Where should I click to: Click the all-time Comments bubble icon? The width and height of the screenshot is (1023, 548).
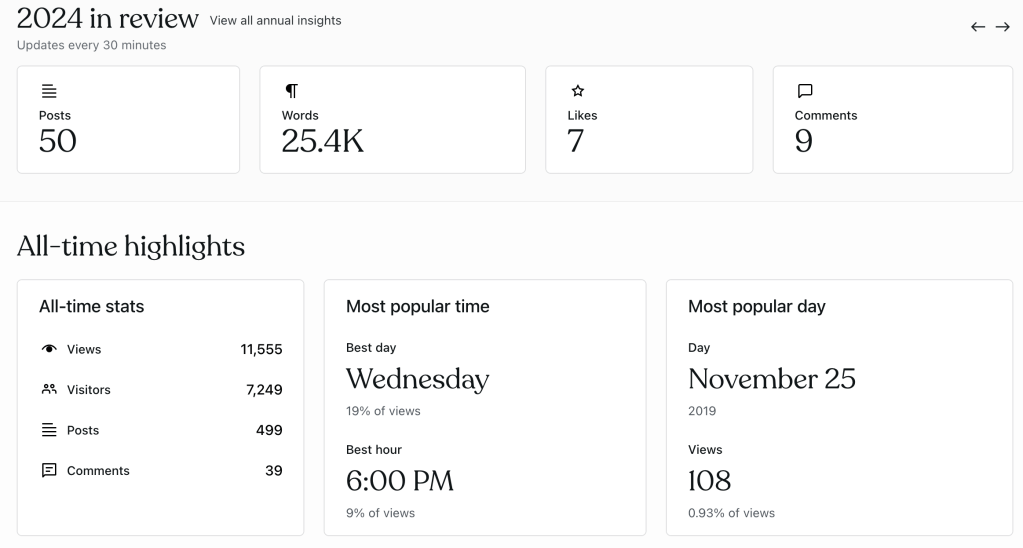(49, 470)
